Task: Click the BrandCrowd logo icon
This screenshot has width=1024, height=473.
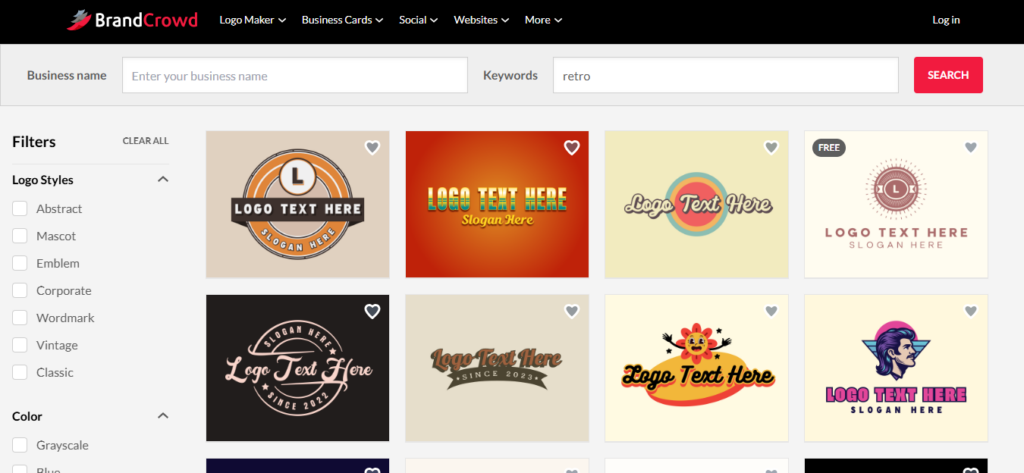Action: (x=79, y=19)
